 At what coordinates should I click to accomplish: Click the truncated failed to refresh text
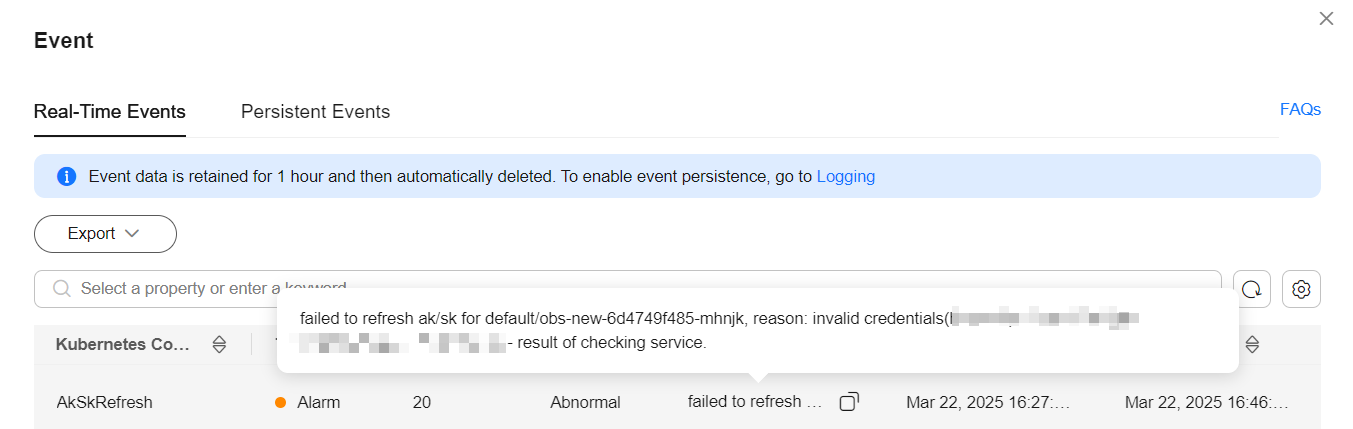[755, 402]
